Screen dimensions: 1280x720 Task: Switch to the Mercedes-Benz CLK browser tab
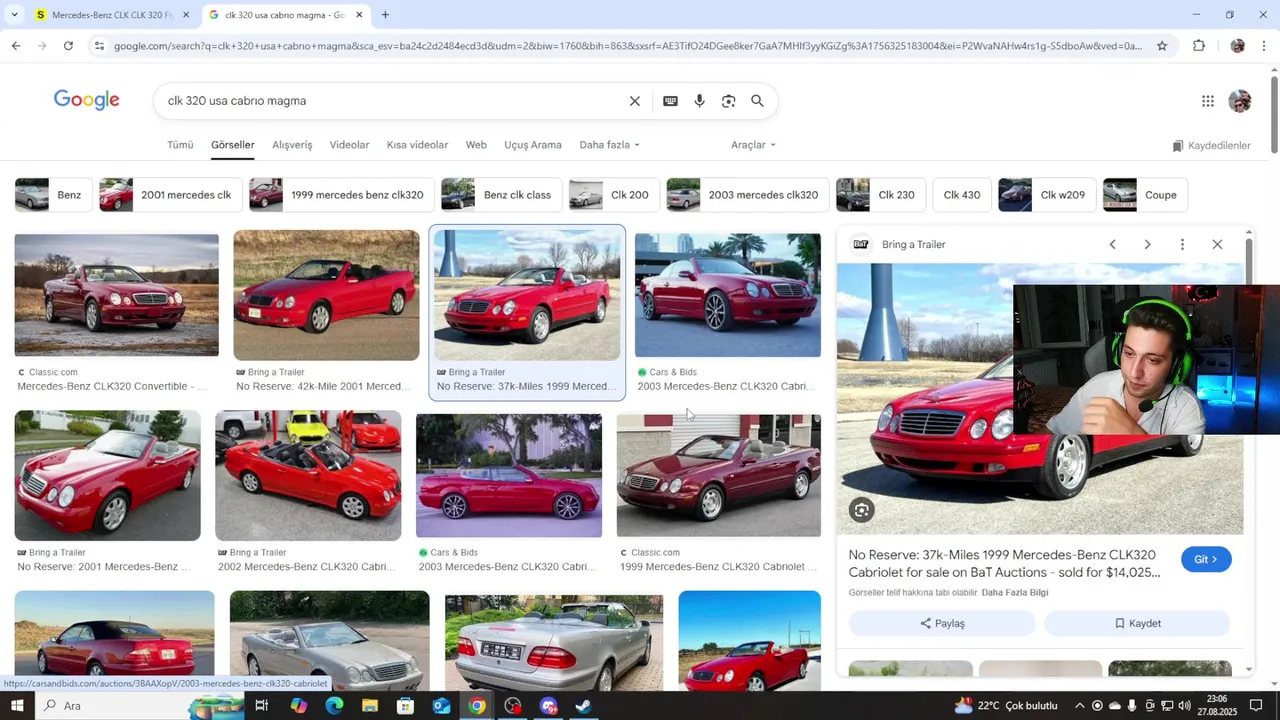[112, 15]
